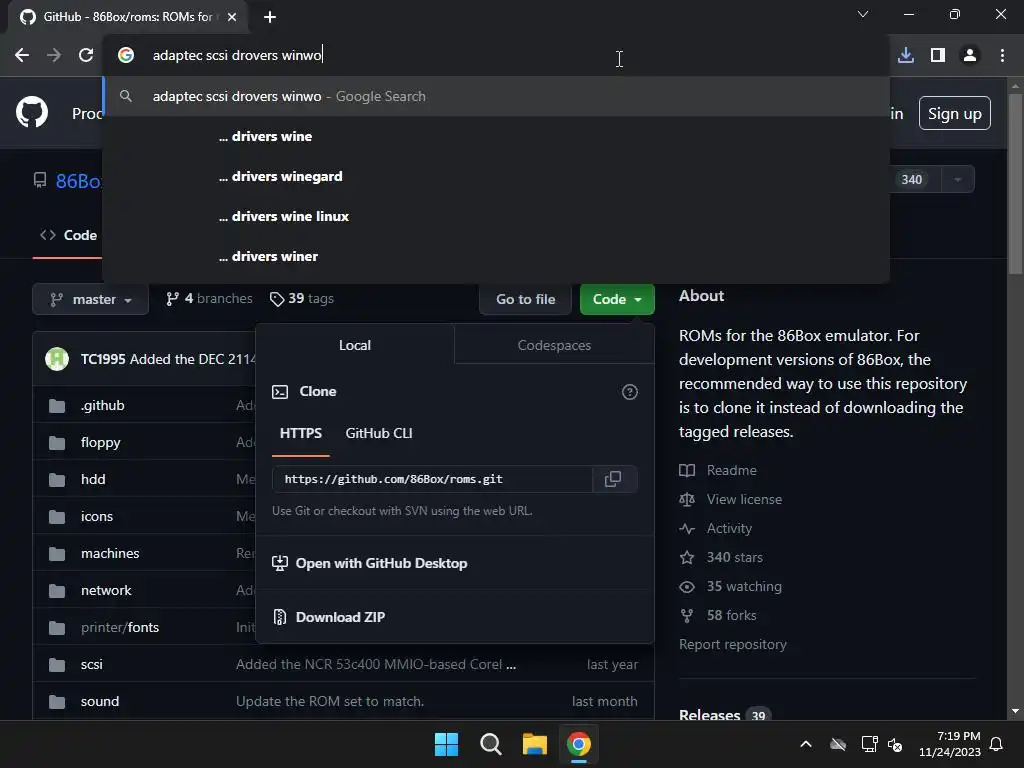1024x768 pixels.
Task: Click the browser back arrow
Action: [x=22, y=56]
